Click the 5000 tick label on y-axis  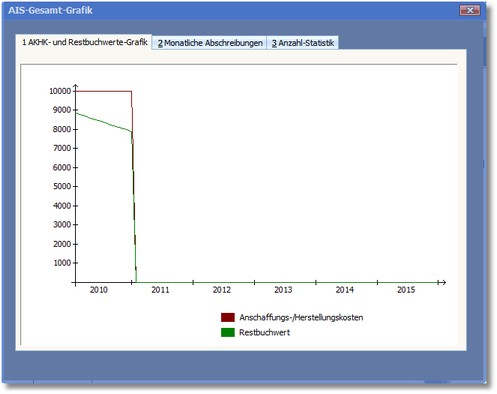(62, 186)
